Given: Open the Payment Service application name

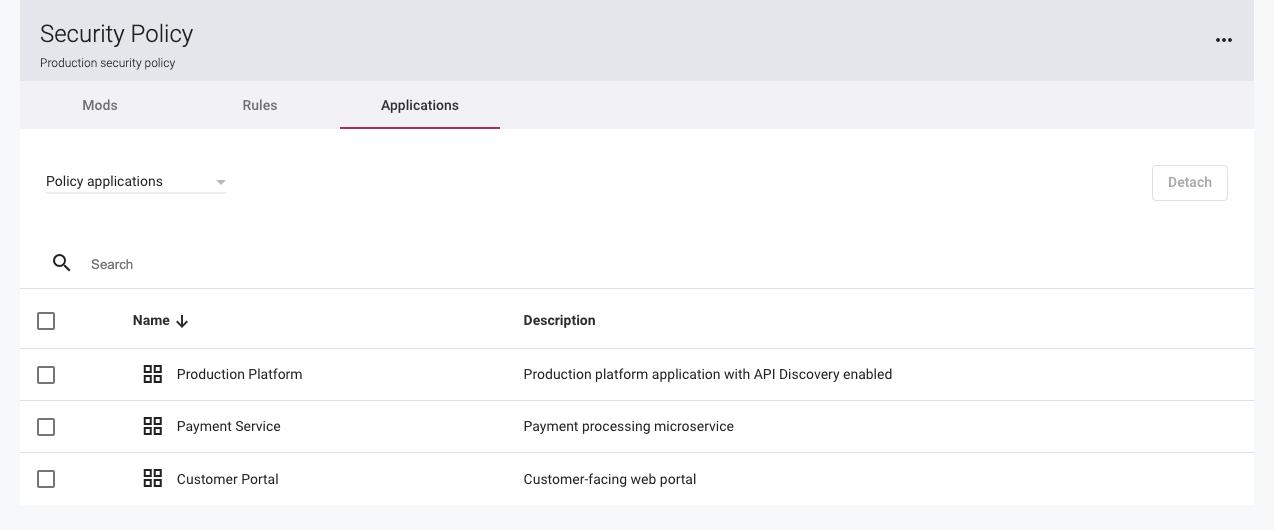Looking at the screenshot, I should (x=228, y=426).
